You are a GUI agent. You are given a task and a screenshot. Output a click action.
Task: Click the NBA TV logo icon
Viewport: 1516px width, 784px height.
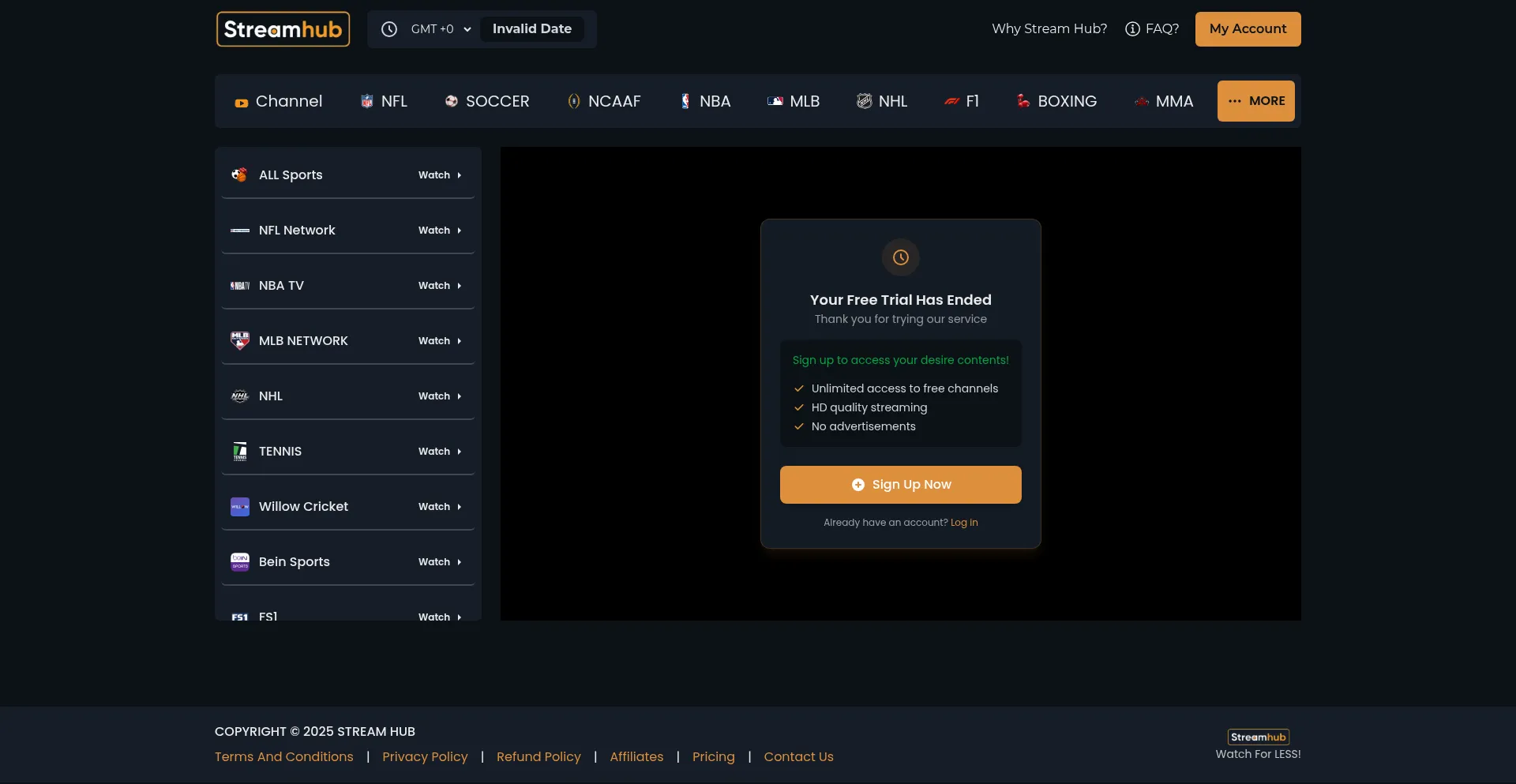[240, 286]
